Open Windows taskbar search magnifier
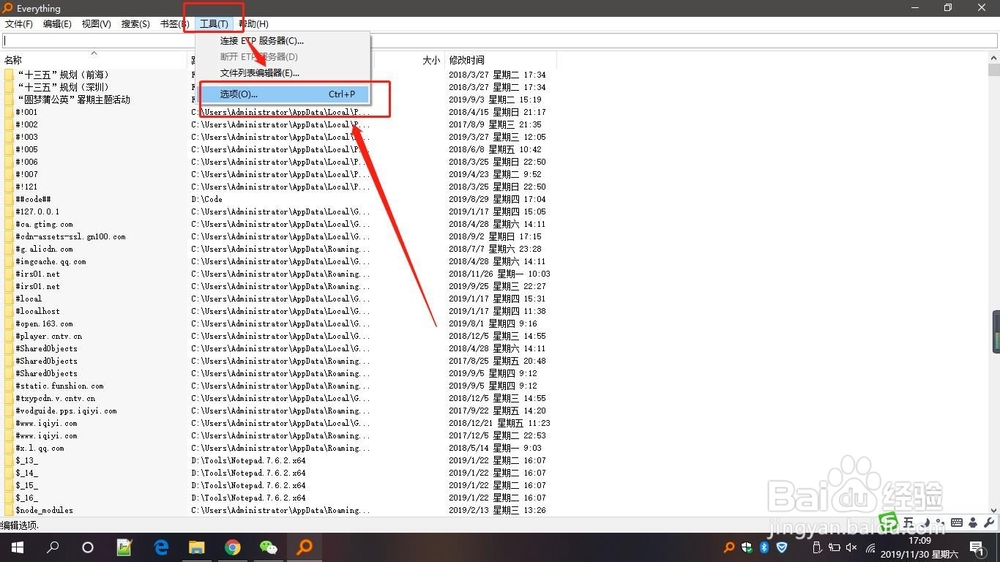 coord(53,547)
